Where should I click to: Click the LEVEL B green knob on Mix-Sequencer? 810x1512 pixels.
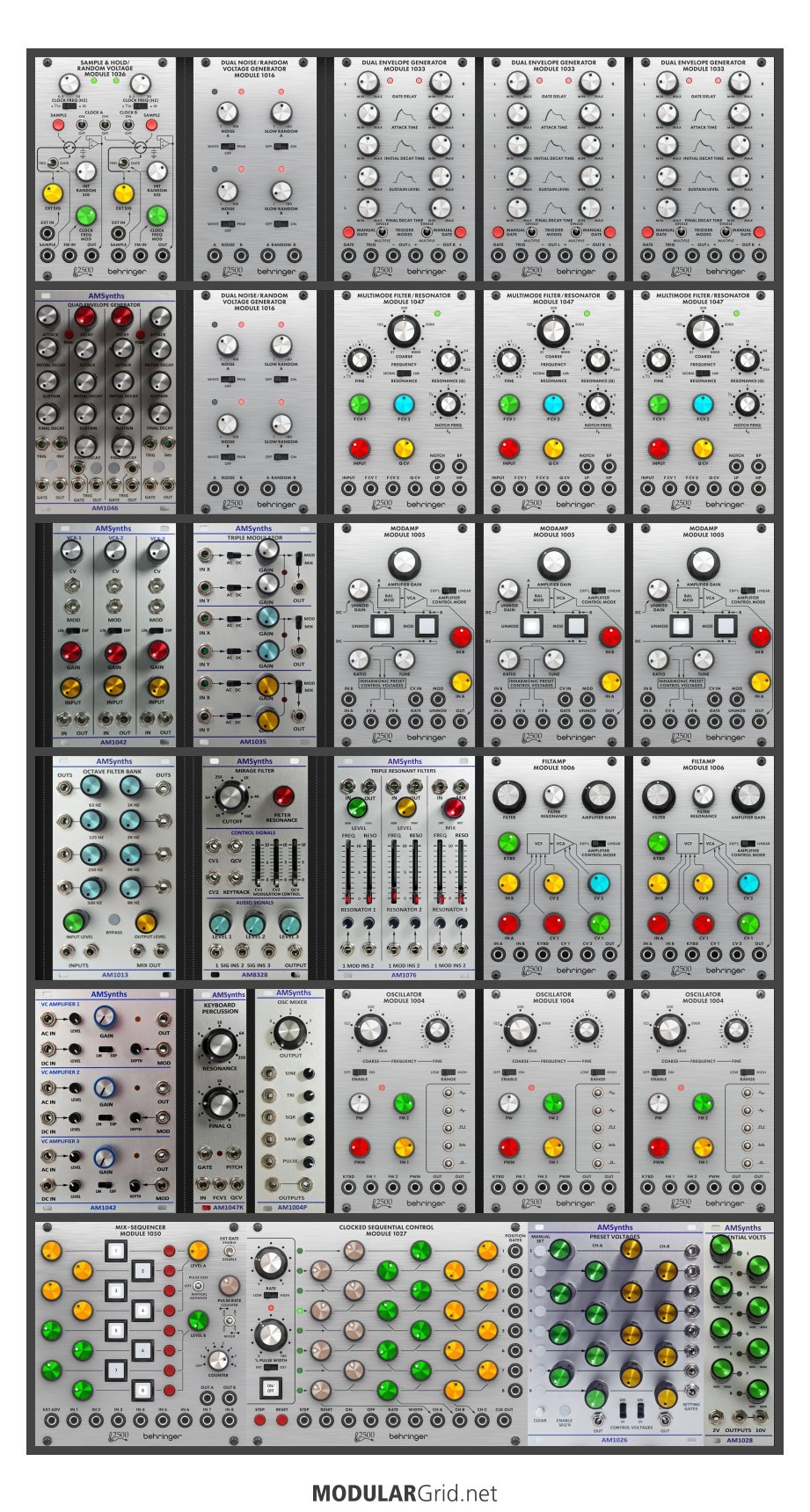click(197, 1320)
